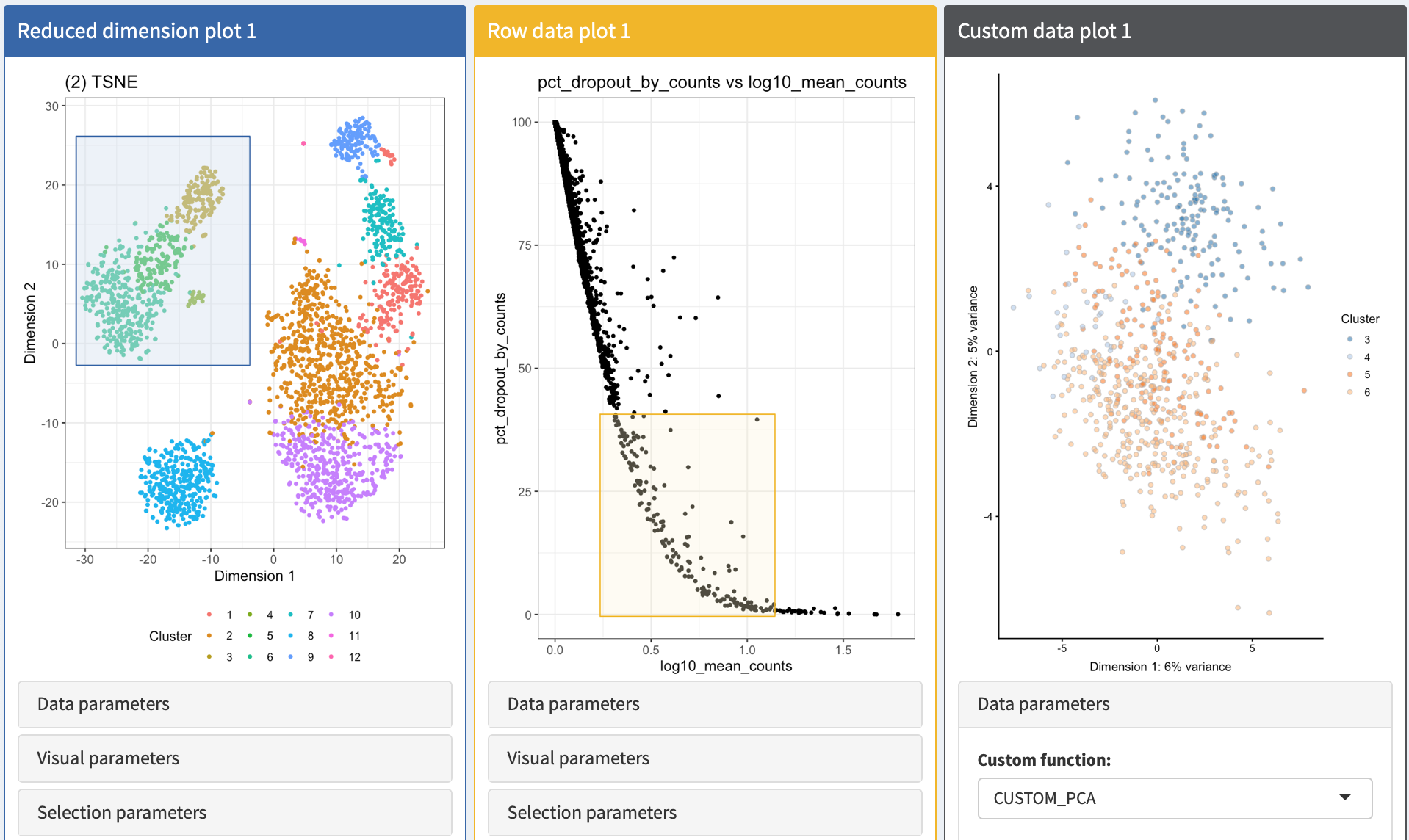
Task: Click cluster 8 dot in TSNE legend
Action: (x=291, y=635)
